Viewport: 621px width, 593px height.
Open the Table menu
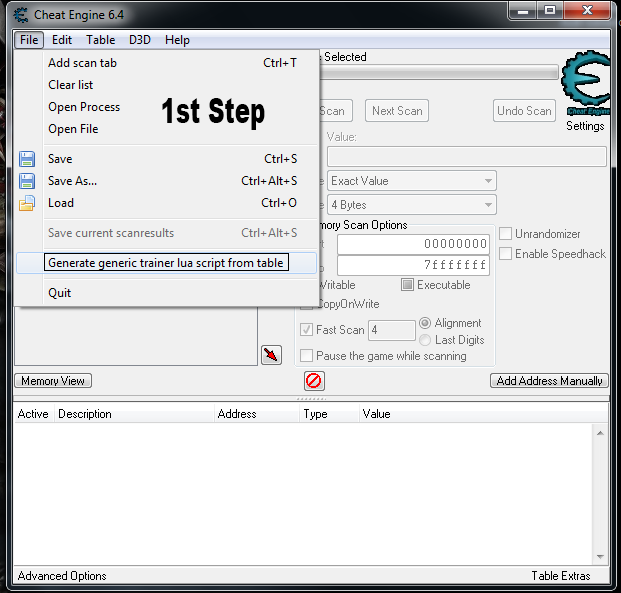point(100,40)
